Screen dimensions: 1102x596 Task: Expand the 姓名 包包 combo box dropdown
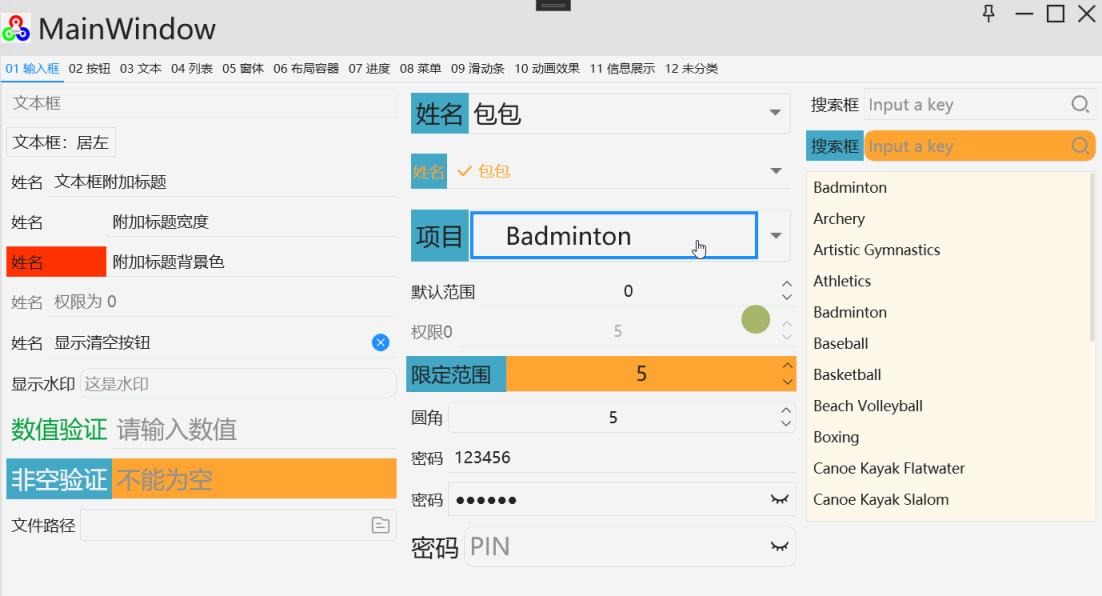pyautogui.click(x=774, y=113)
